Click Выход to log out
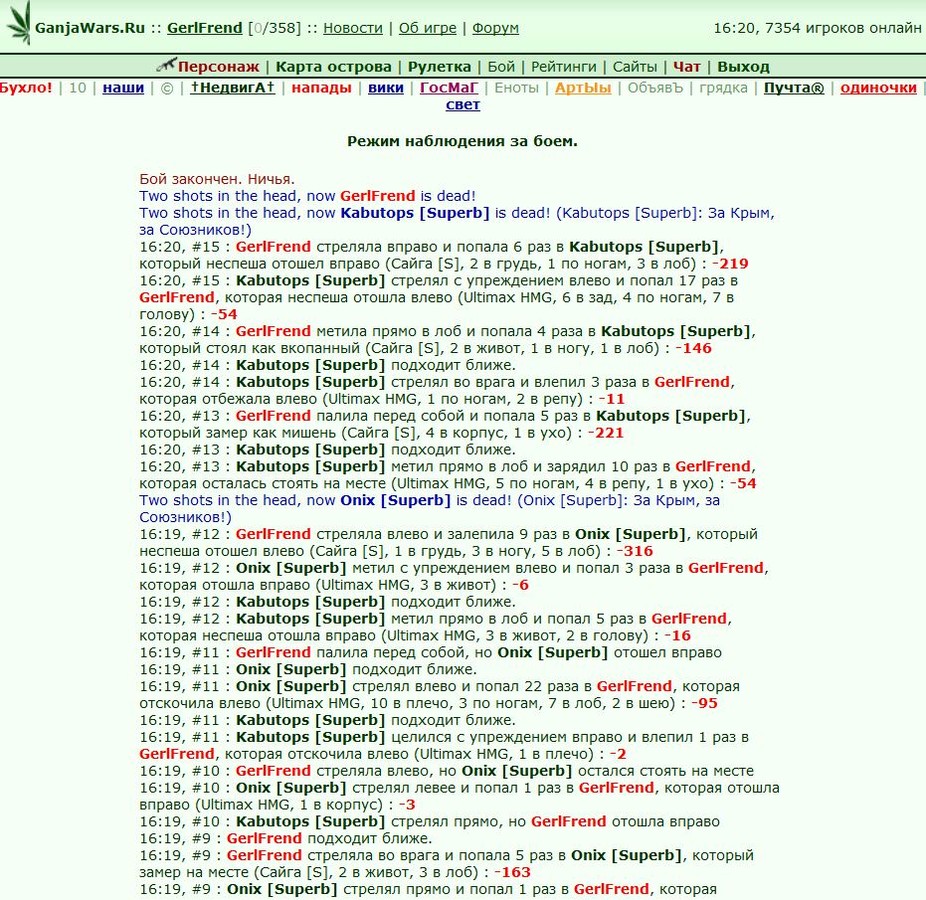926x900 pixels. (744, 67)
